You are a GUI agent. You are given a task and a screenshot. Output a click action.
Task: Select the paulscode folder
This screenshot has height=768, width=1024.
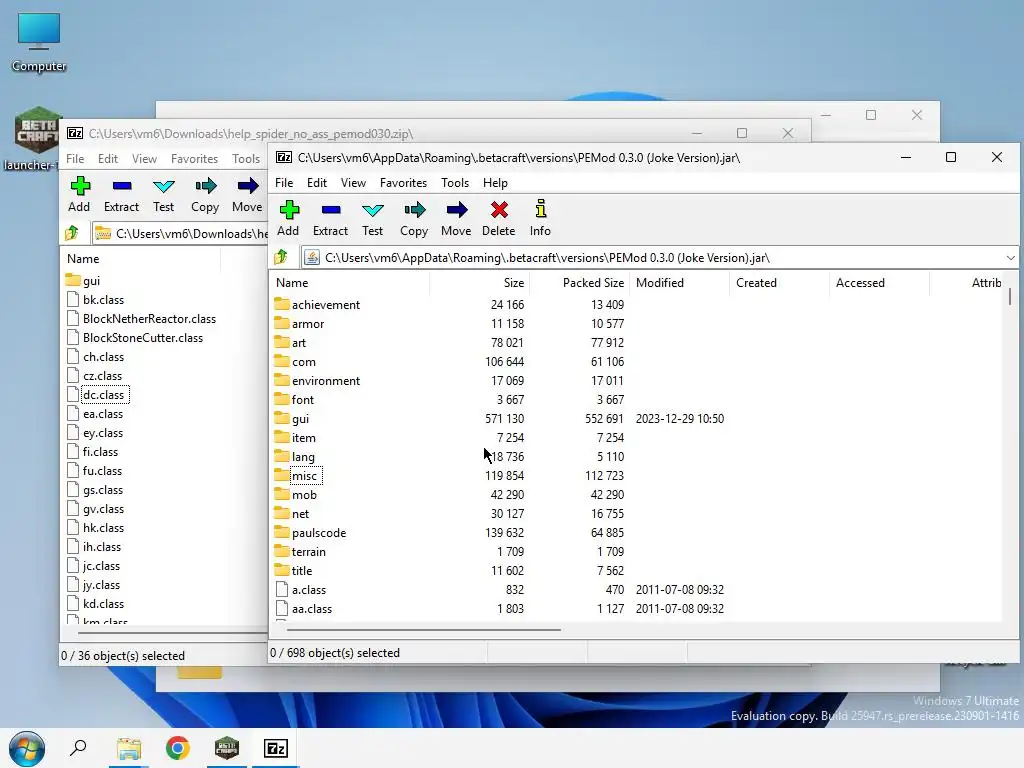tap(319, 532)
